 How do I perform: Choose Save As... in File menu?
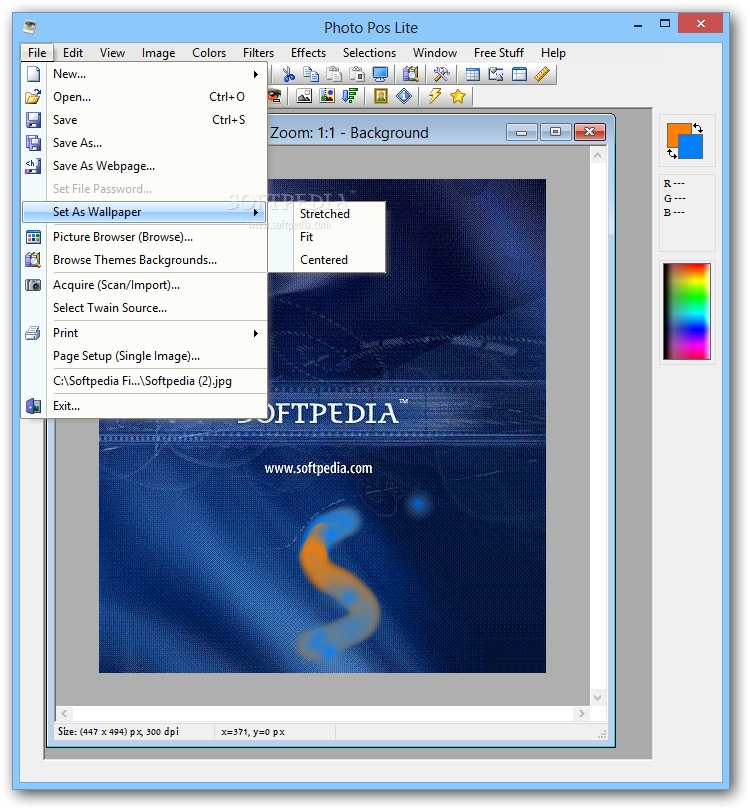[144, 143]
